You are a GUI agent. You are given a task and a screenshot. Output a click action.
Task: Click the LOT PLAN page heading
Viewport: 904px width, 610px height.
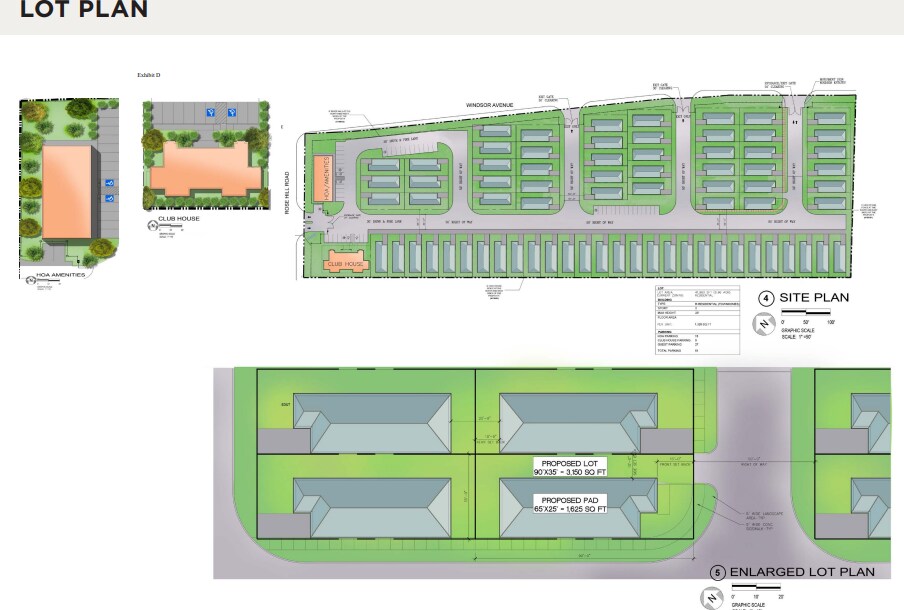84,11
